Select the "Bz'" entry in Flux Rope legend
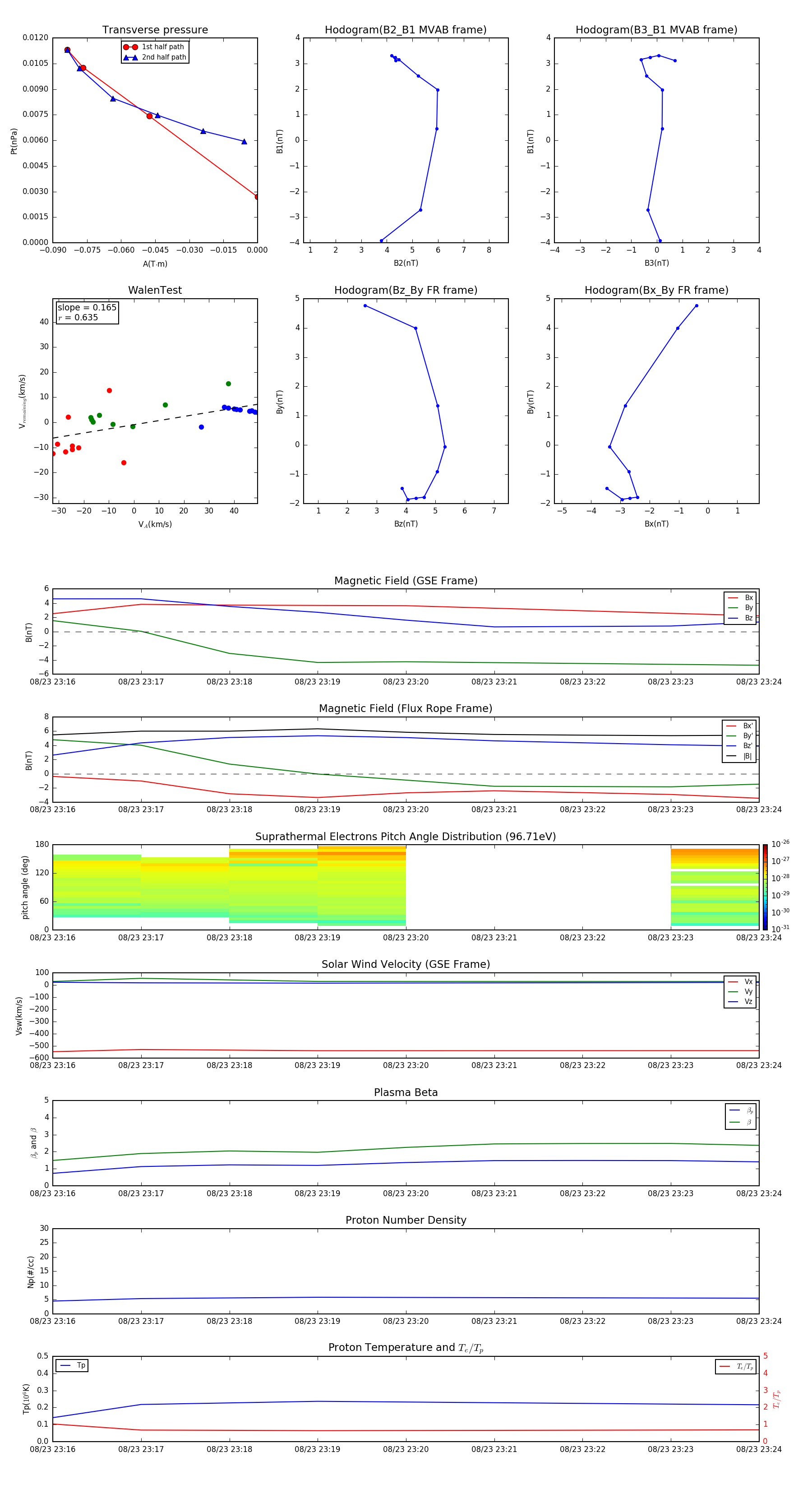 pos(739,746)
